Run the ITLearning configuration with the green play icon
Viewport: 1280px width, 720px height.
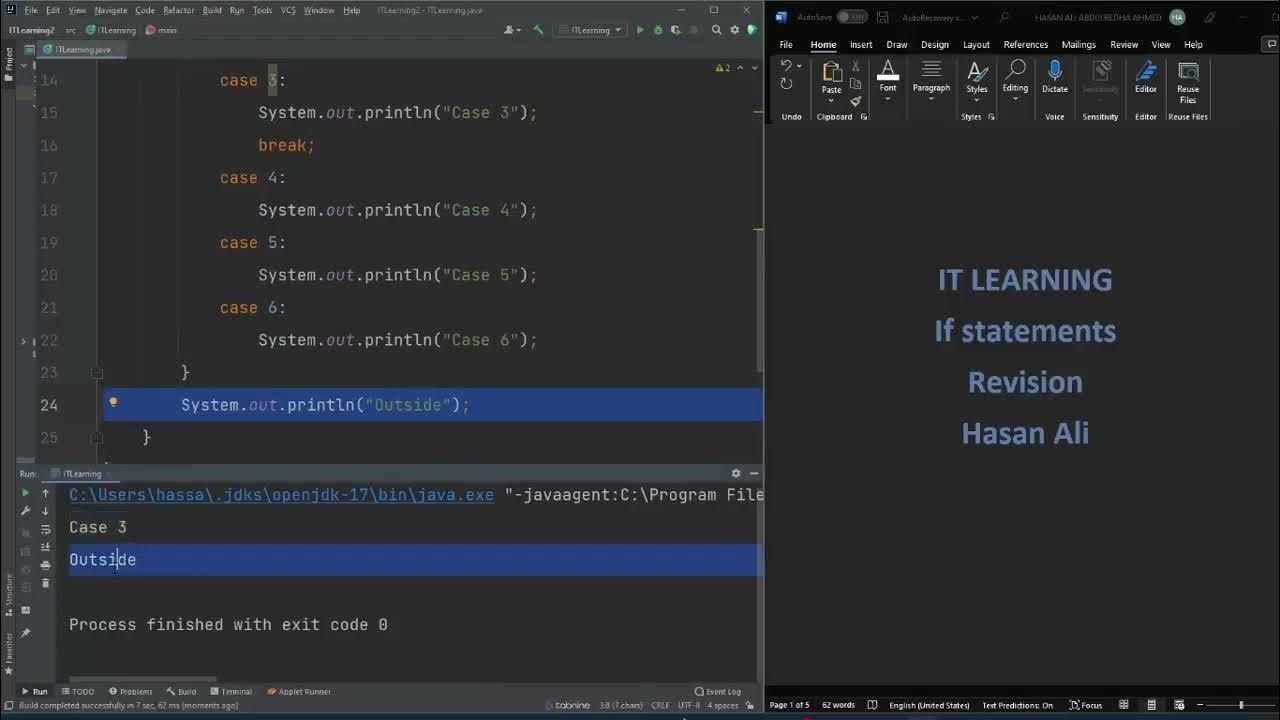pos(640,30)
